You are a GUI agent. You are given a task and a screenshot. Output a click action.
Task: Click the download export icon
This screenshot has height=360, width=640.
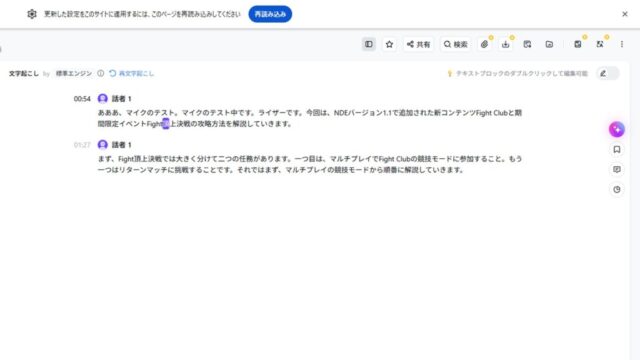506,44
